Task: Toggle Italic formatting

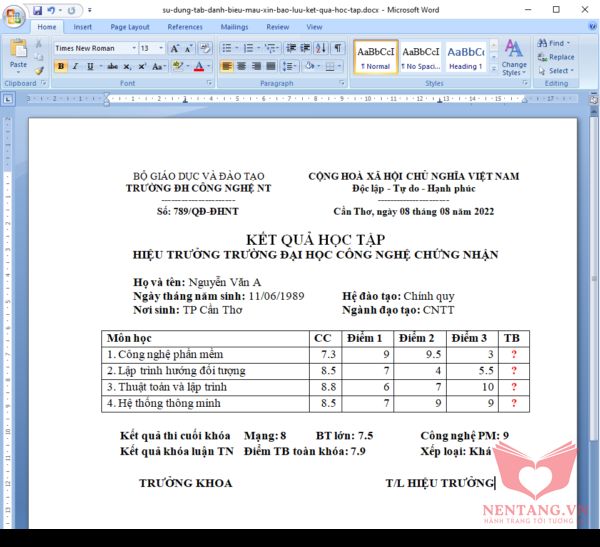Action: (x=75, y=66)
